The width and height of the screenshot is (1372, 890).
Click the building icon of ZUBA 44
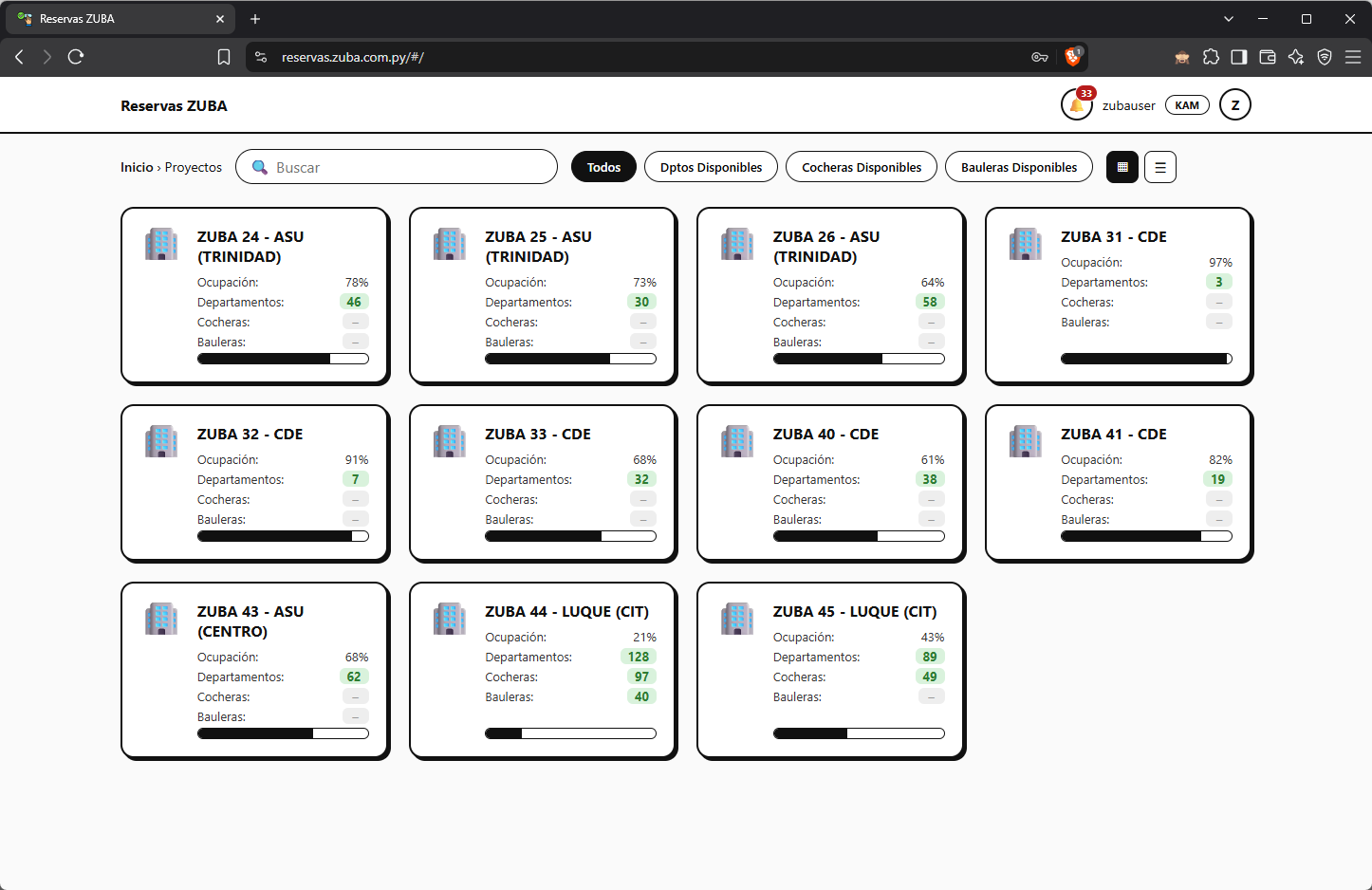[450, 619]
